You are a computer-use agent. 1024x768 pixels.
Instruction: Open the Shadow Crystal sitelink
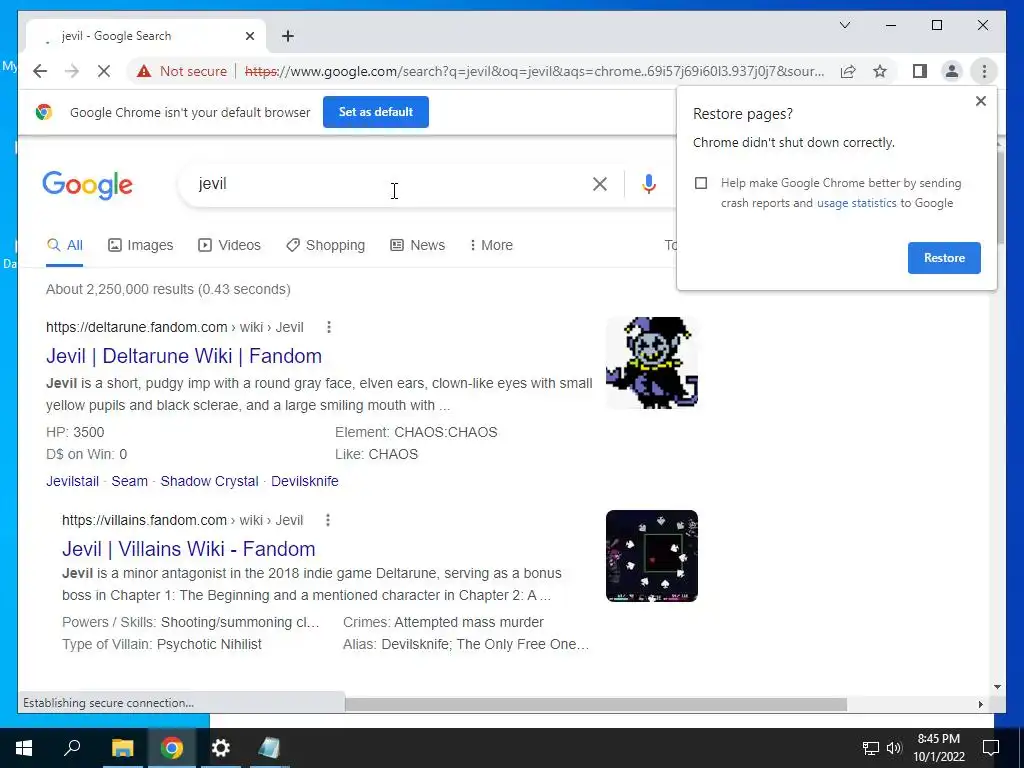tap(209, 481)
